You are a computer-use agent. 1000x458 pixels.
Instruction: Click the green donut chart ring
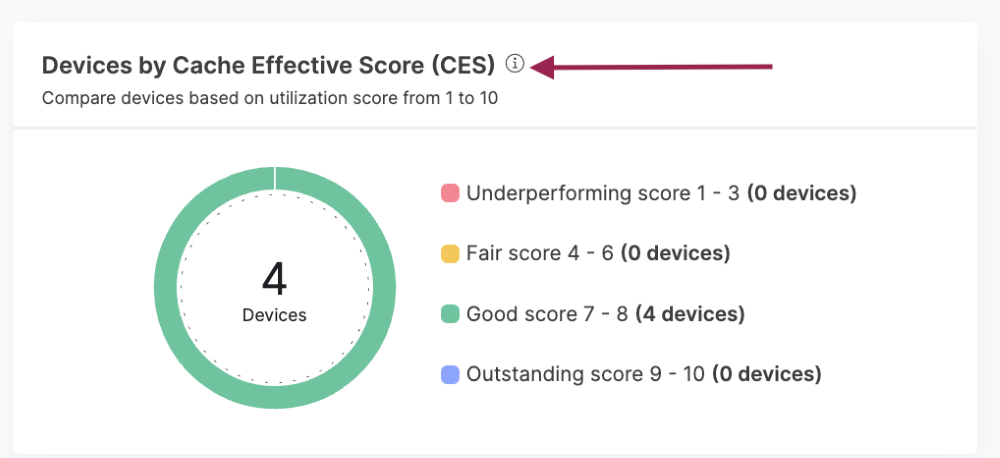point(166,288)
